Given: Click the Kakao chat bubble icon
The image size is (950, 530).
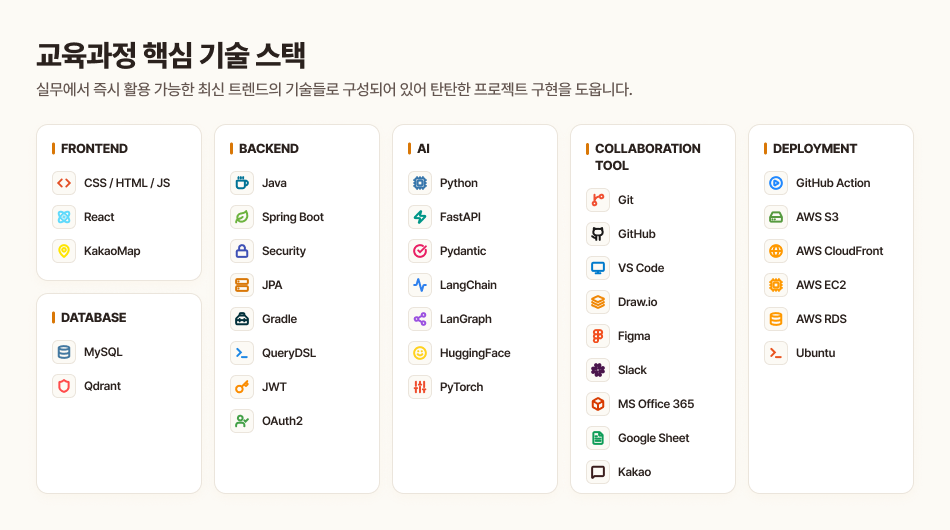Looking at the screenshot, I should 598,472.
